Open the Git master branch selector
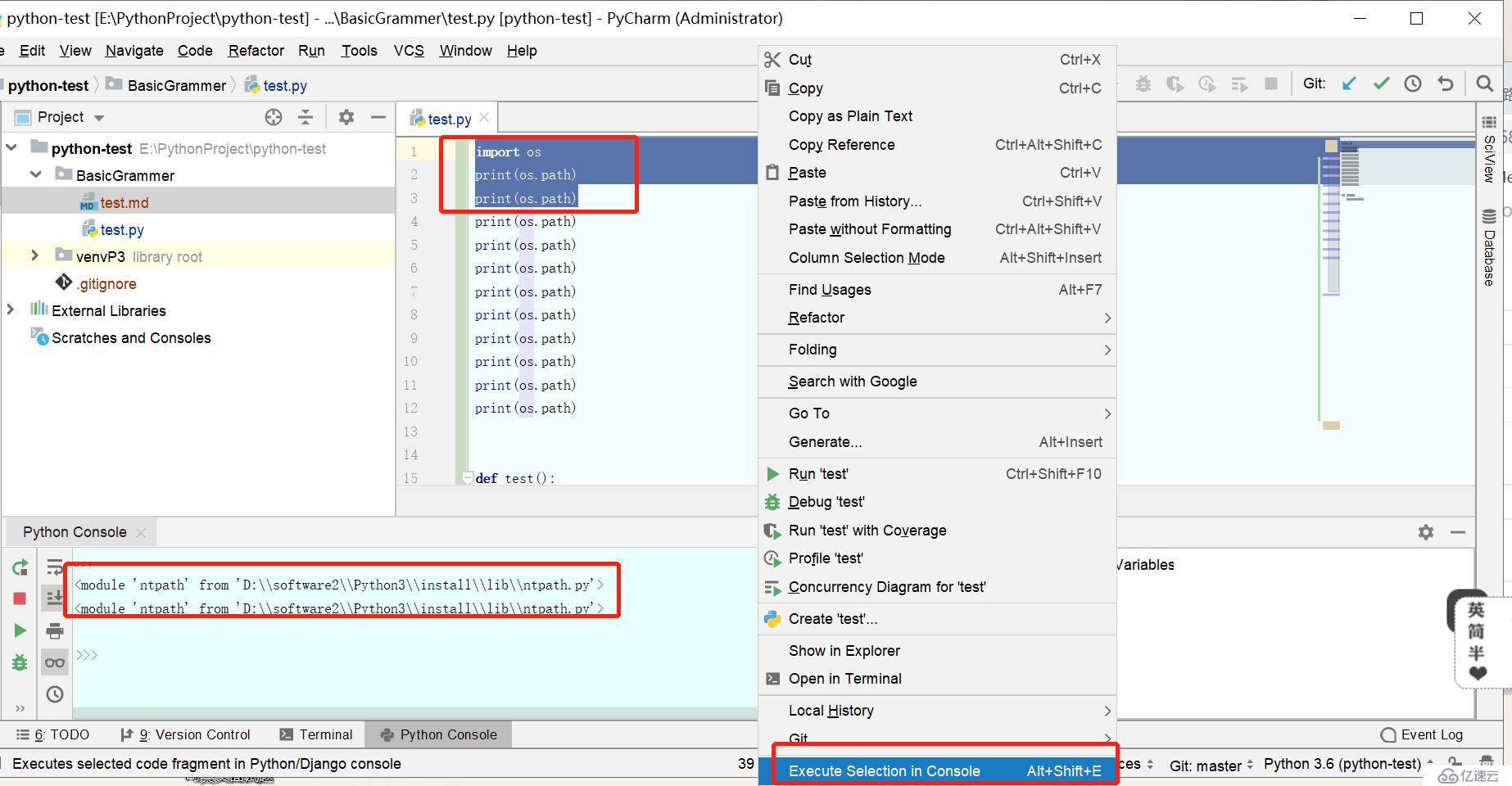Image resolution: width=1512 pixels, height=786 pixels. (x=1211, y=766)
